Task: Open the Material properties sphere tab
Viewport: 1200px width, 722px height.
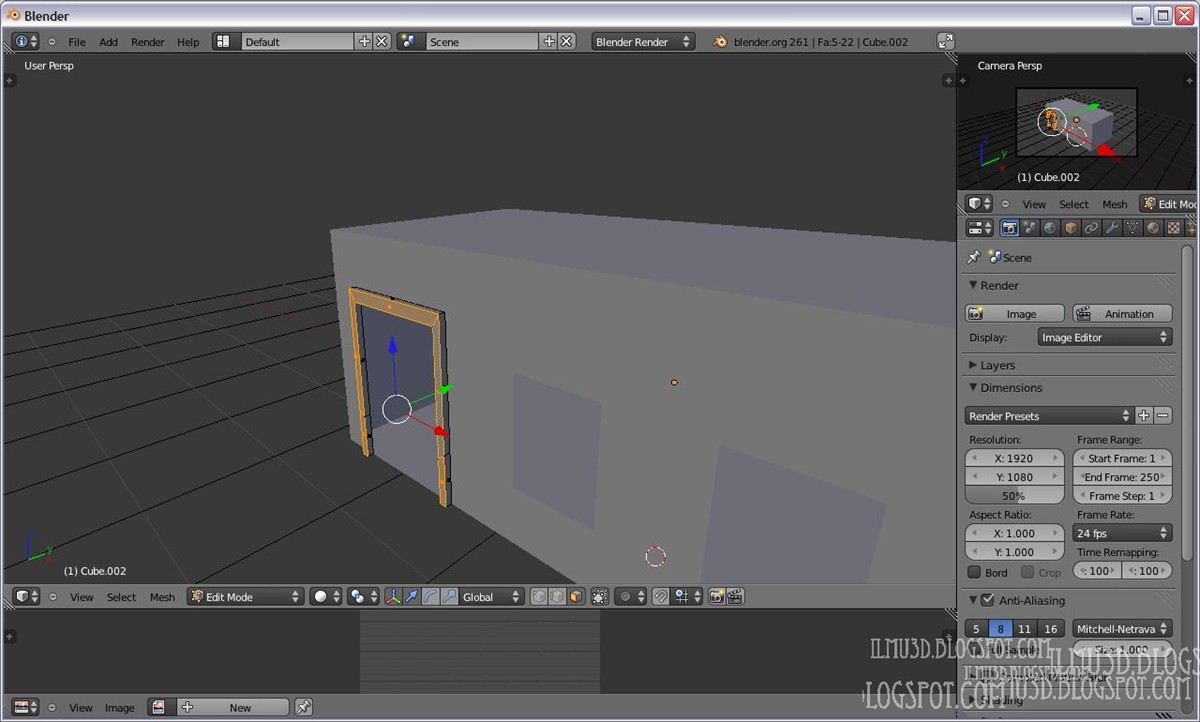Action: 1153,228
